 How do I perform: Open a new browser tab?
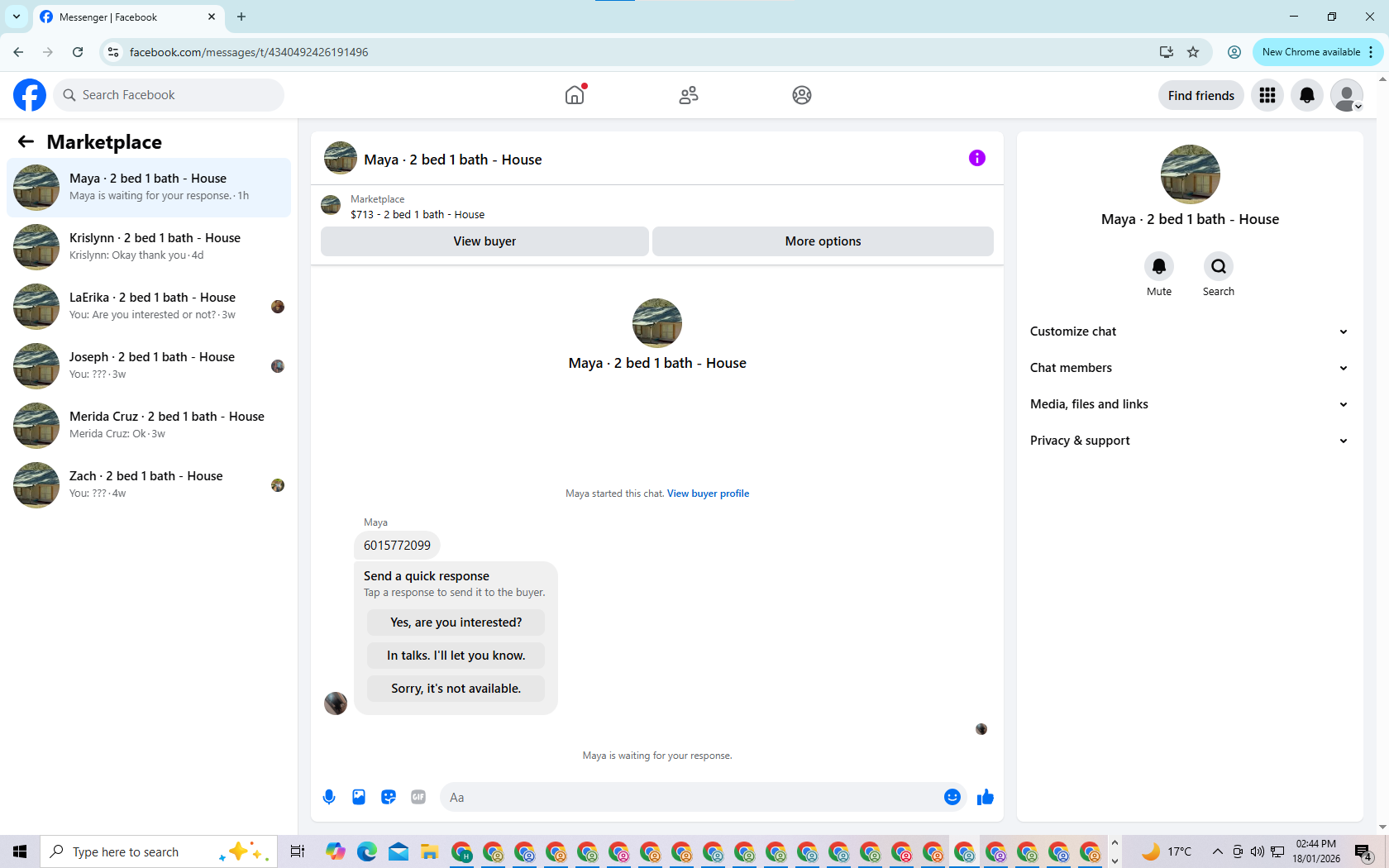(241, 17)
